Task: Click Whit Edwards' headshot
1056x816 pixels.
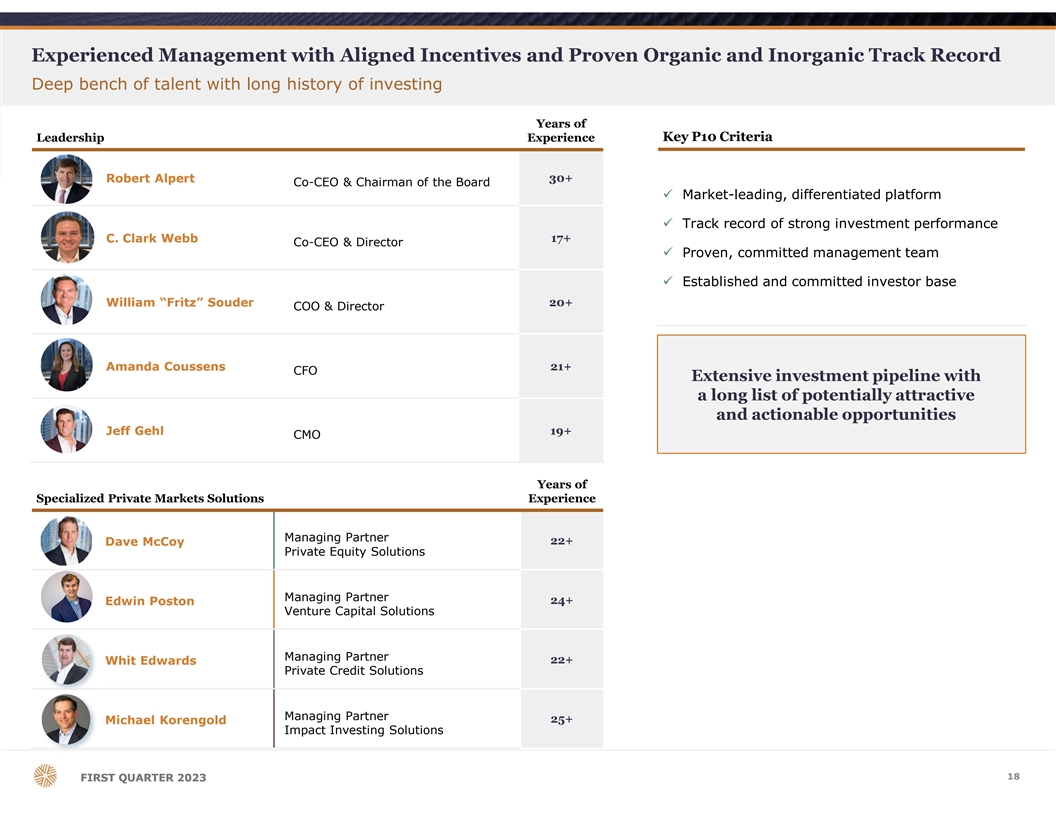Action: point(66,660)
